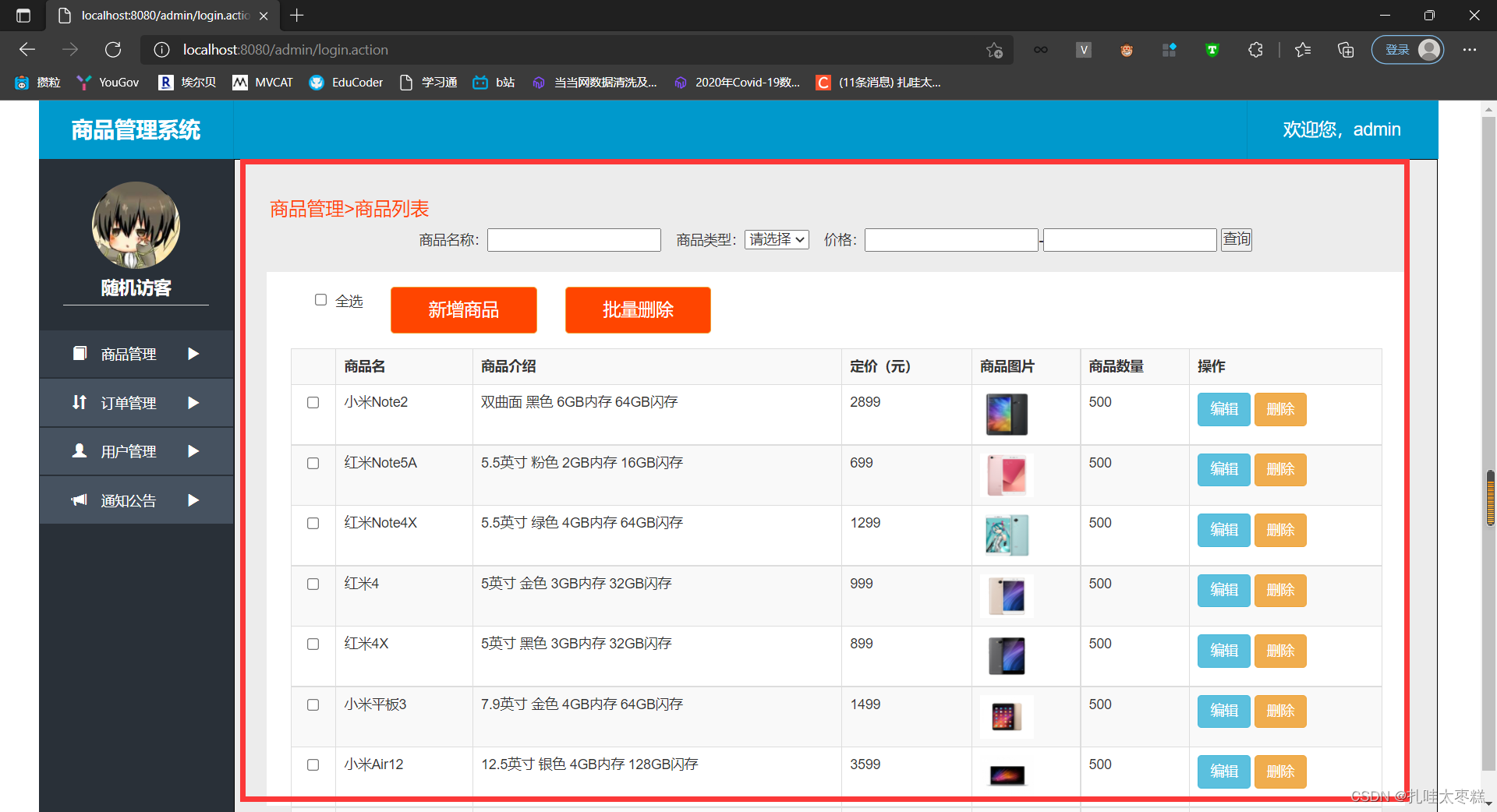Open the 通知公告 sidebar menu item
1497x812 pixels.
(x=136, y=500)
